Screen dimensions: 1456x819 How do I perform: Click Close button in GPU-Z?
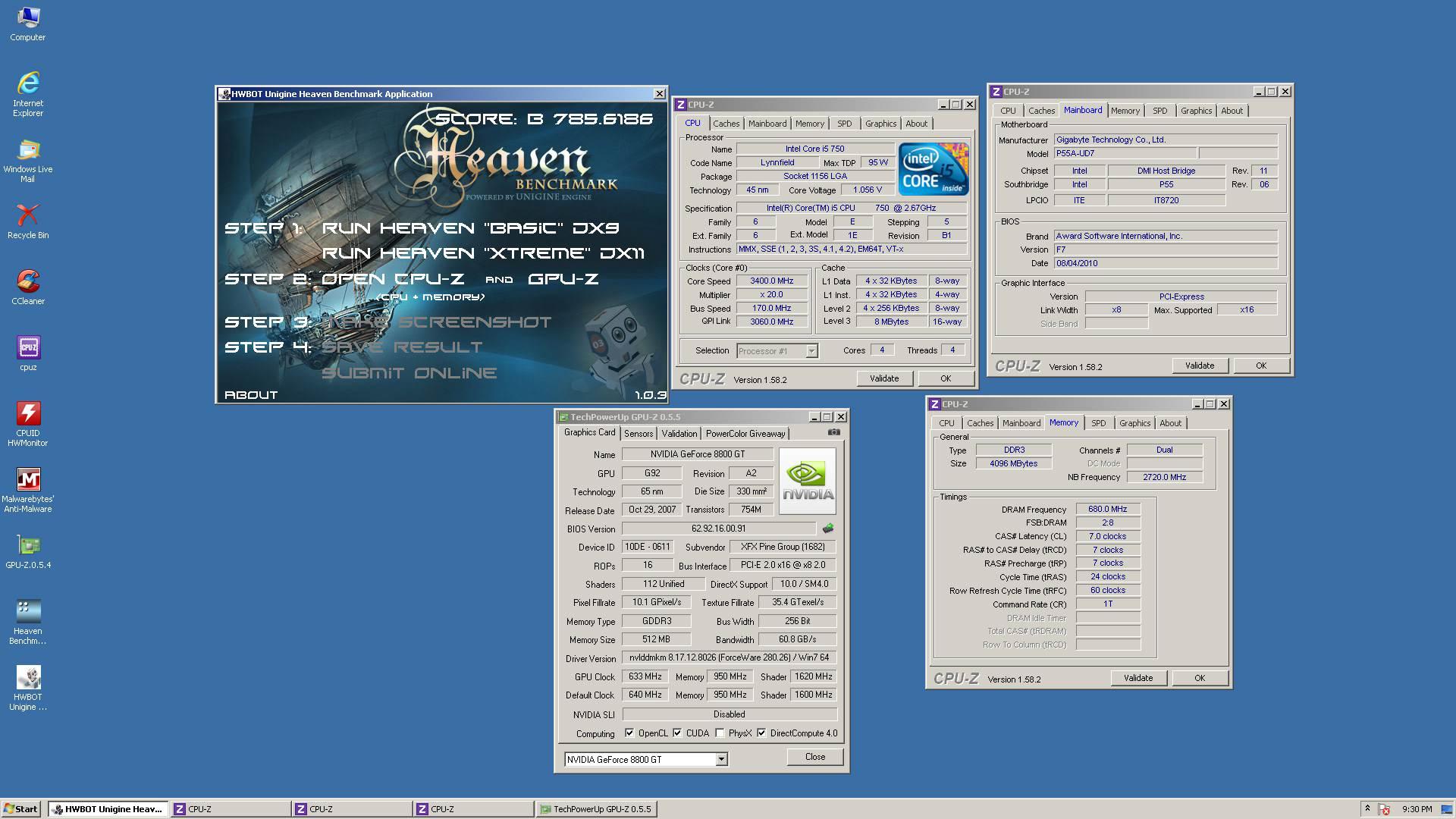coord(815,757)
